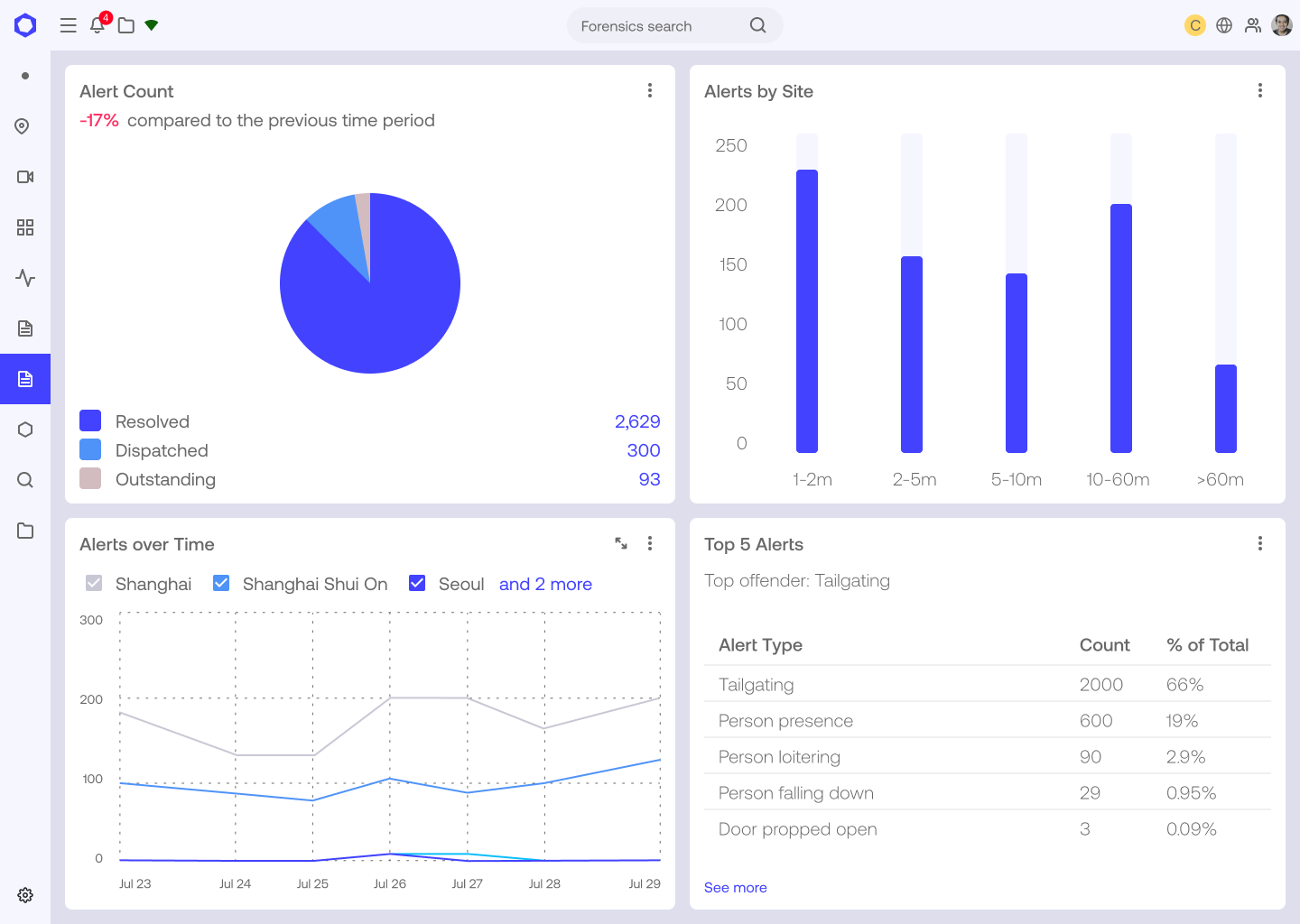Click the Resolved legend color swatch
The width and height of the screenshot is (1300, 924).
pyautogui.click(x=90, y=420)
